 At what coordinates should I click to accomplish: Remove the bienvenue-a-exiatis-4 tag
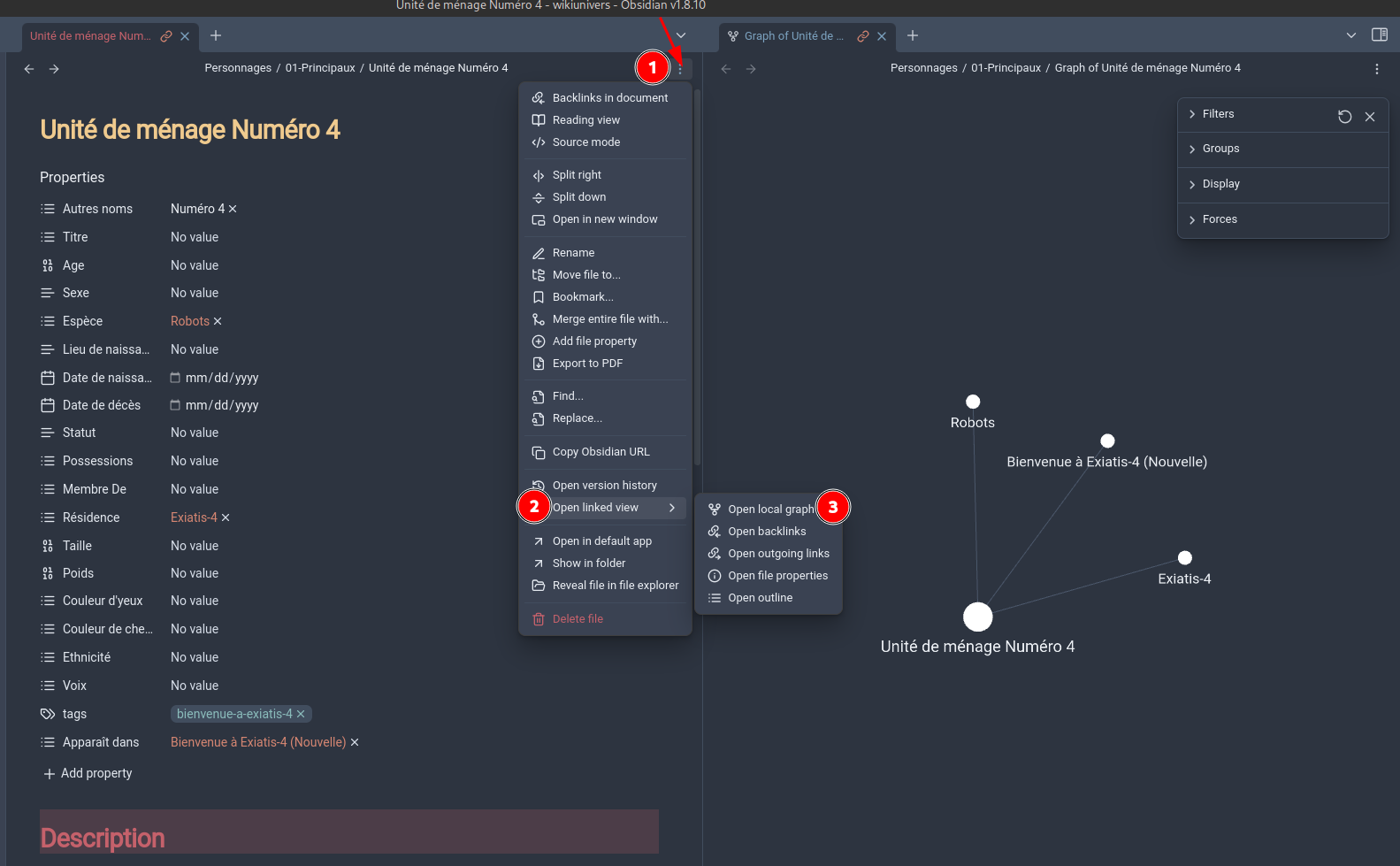pyautogui.click(x=301, y=714)
